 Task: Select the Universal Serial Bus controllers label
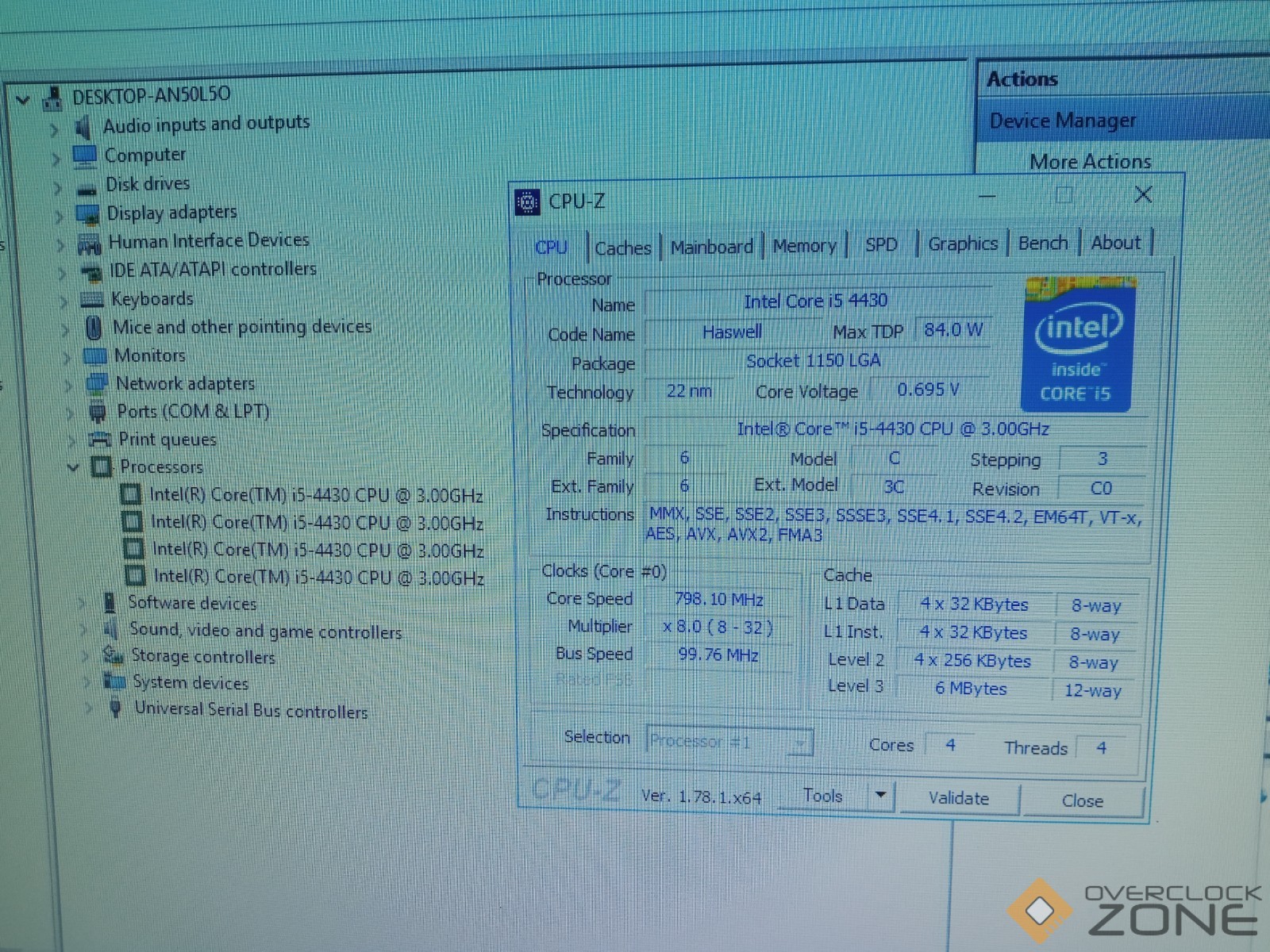tap(251, 710)
